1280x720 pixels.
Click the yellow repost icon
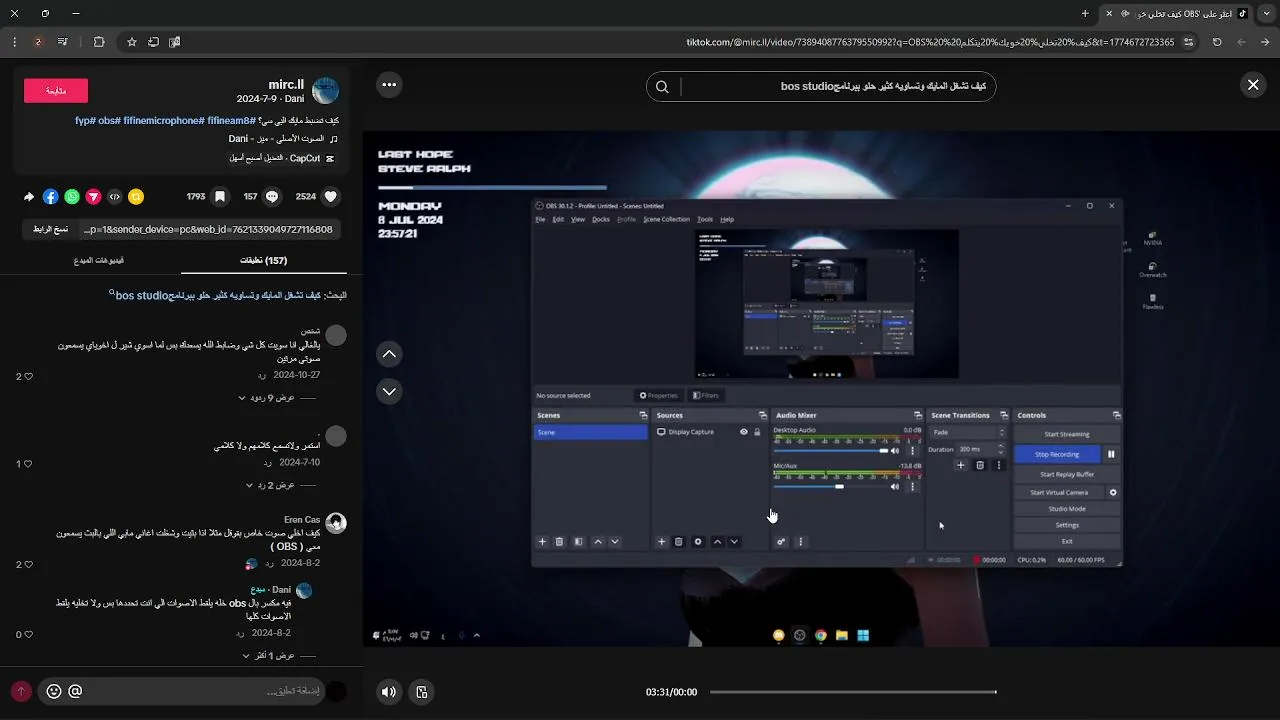tap(136, 197)
